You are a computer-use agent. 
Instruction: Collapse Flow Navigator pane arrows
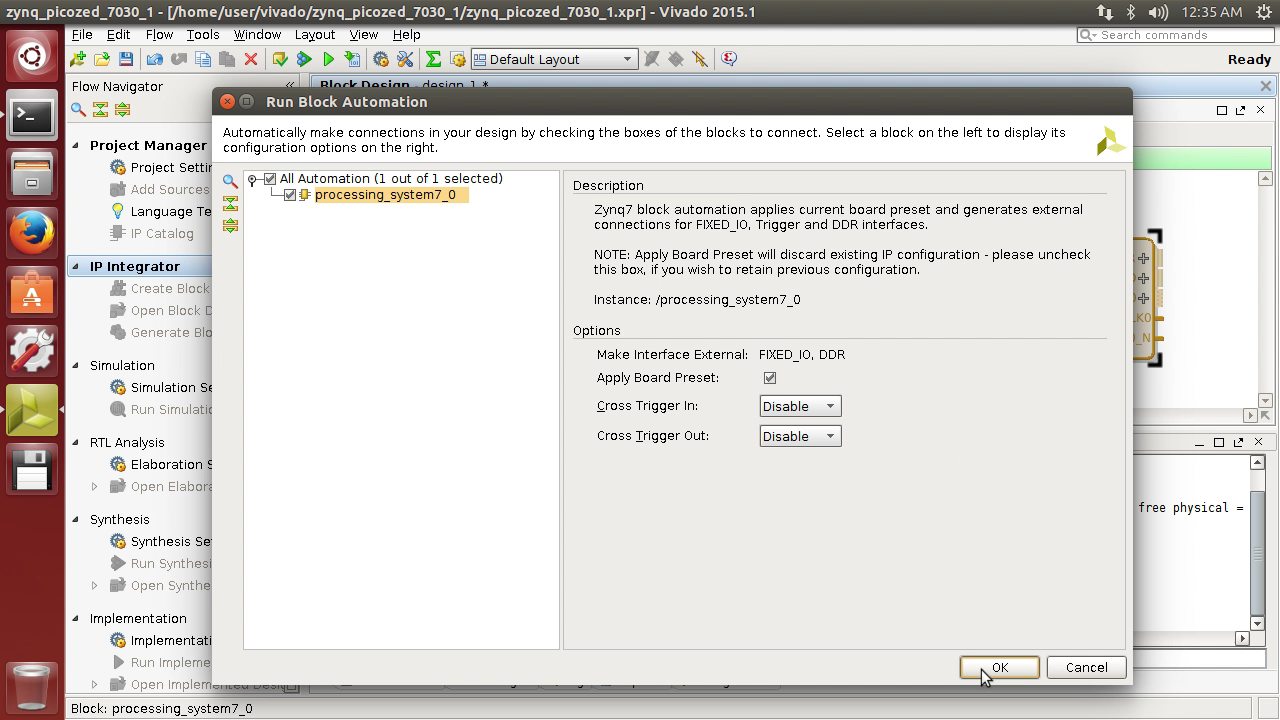tap(290, 86)
